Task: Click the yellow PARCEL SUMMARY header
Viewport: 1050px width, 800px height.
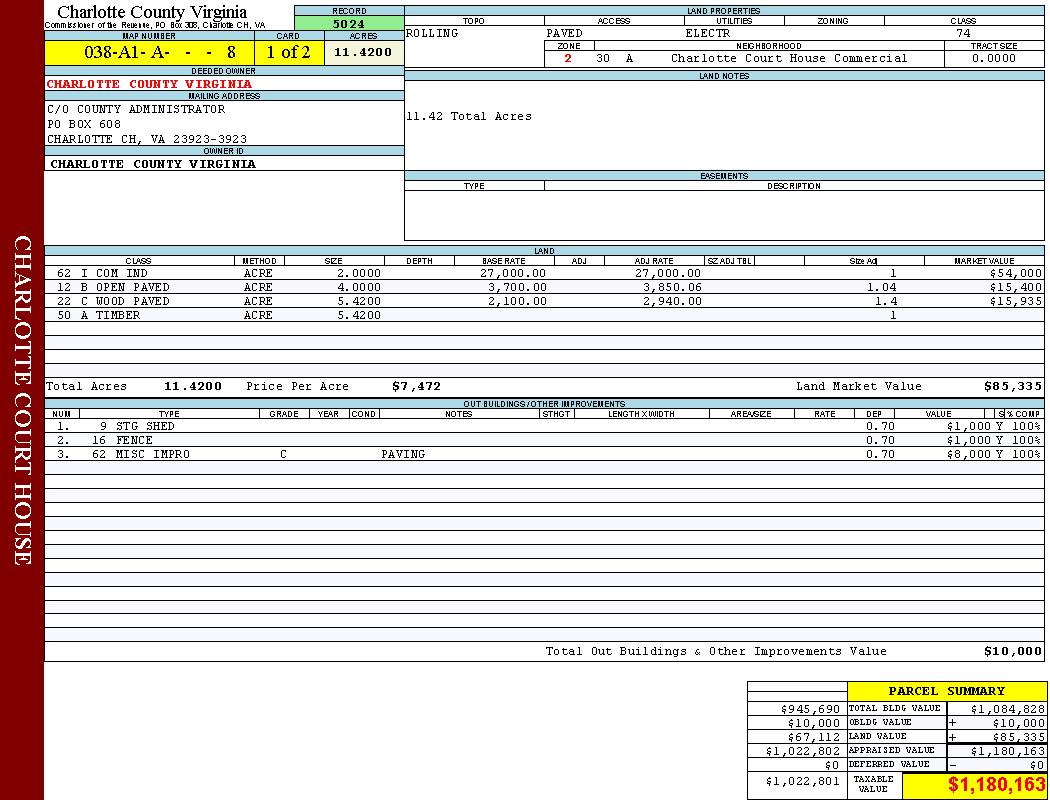Action: click(946, 691)
